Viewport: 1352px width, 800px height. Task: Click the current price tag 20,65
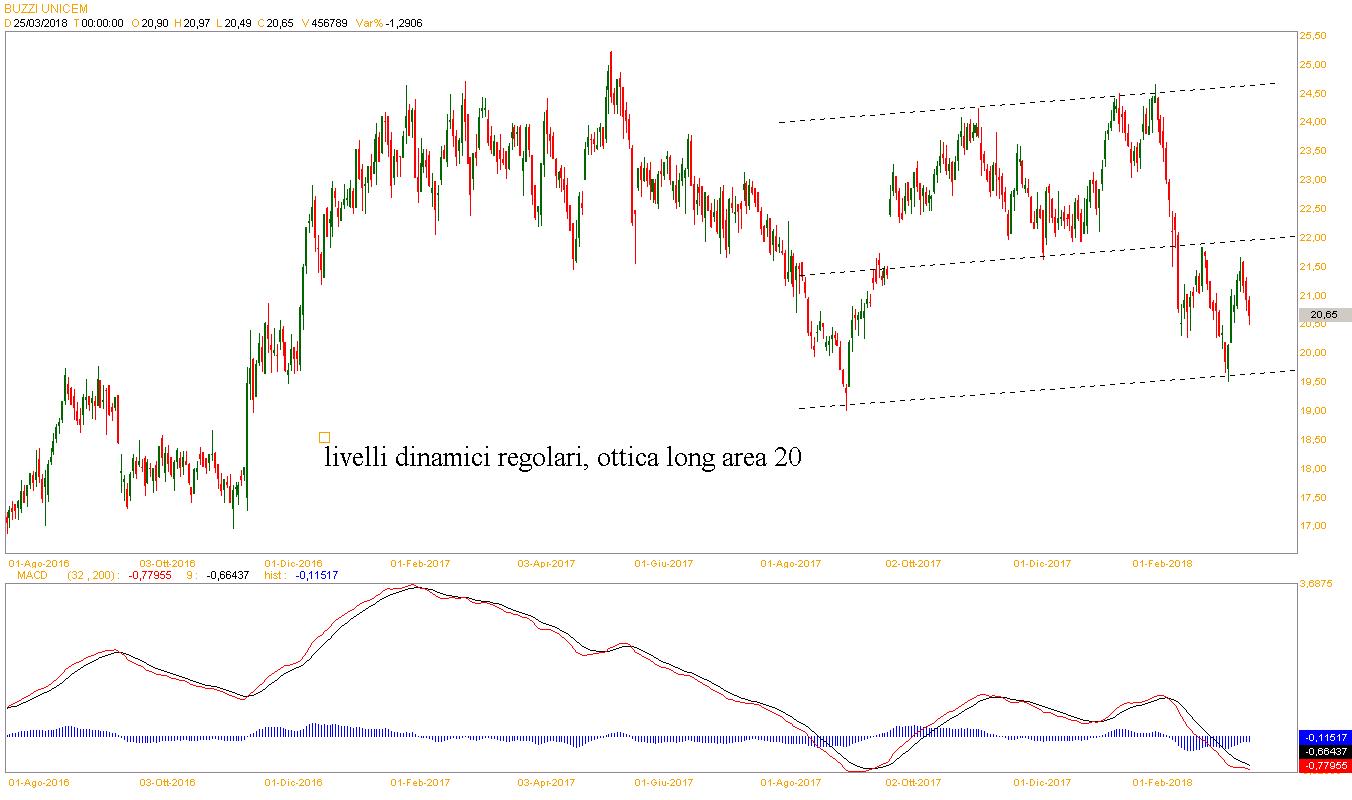pos(1324,315)
